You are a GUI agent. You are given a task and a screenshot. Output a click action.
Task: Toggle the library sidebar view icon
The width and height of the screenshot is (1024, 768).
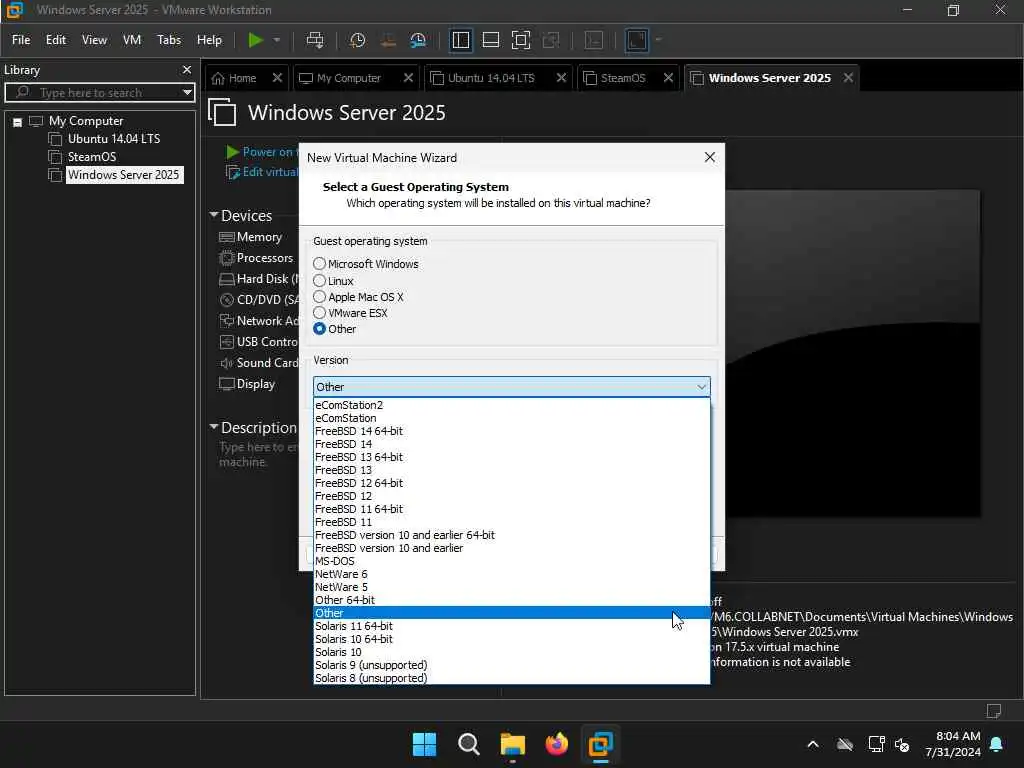(460, 40)
